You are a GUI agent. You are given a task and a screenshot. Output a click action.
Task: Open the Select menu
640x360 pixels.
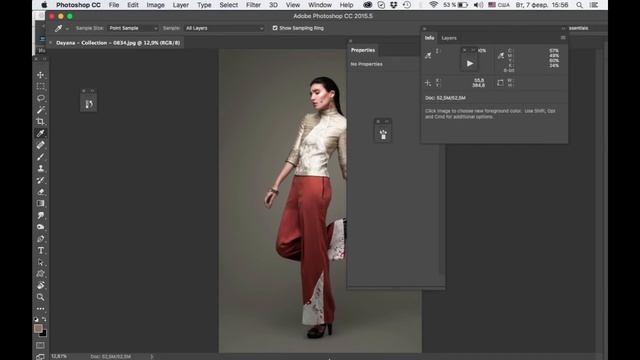point(229,5)
